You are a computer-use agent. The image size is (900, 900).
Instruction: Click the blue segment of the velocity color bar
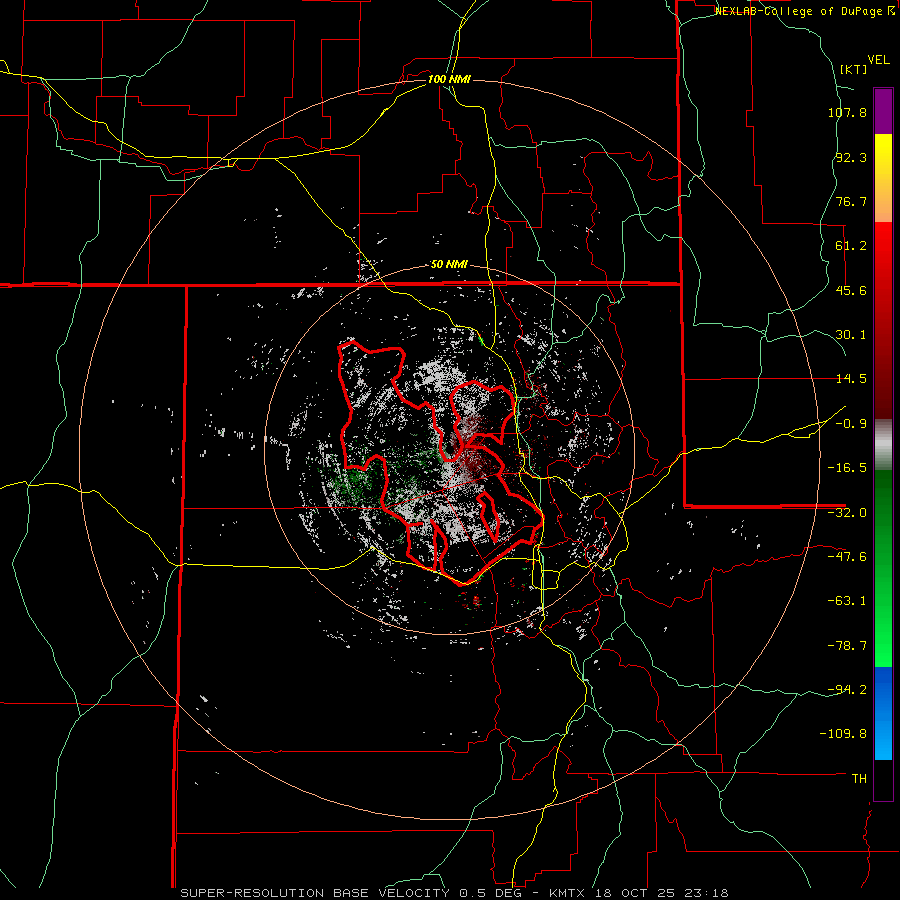tap(883, 713)
